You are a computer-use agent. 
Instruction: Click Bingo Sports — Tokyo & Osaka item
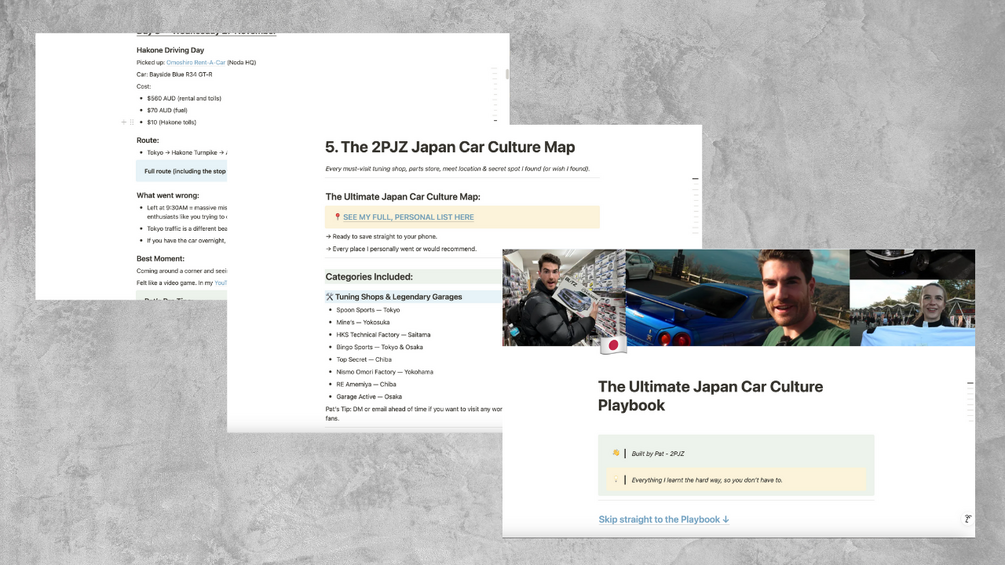[379, 347]
